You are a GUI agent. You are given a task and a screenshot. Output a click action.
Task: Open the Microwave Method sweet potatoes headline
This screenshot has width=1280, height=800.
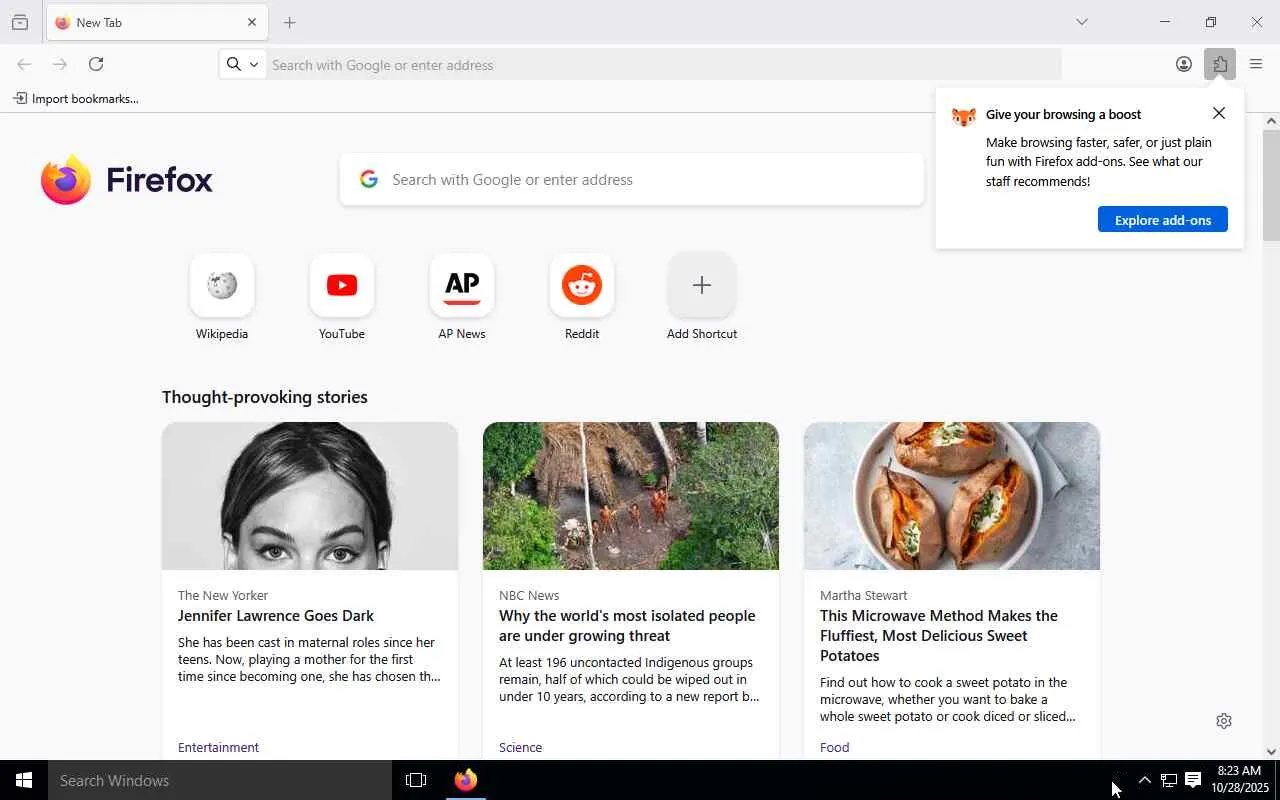coord(939,636)
